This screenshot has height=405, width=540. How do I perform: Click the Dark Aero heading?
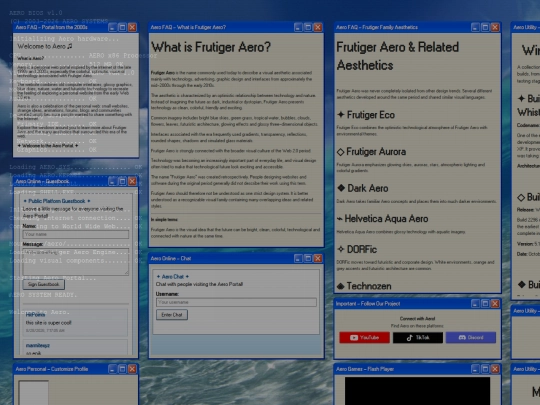click(363, 188)
